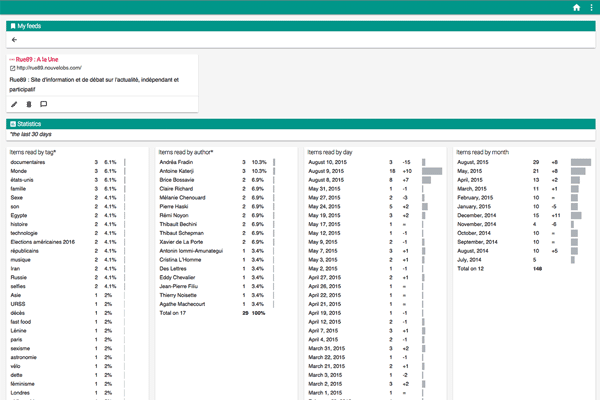The width and height of the screenshot is (600, 400).
Task: Click the Statistics chart icon
Action: coord(12,123)
